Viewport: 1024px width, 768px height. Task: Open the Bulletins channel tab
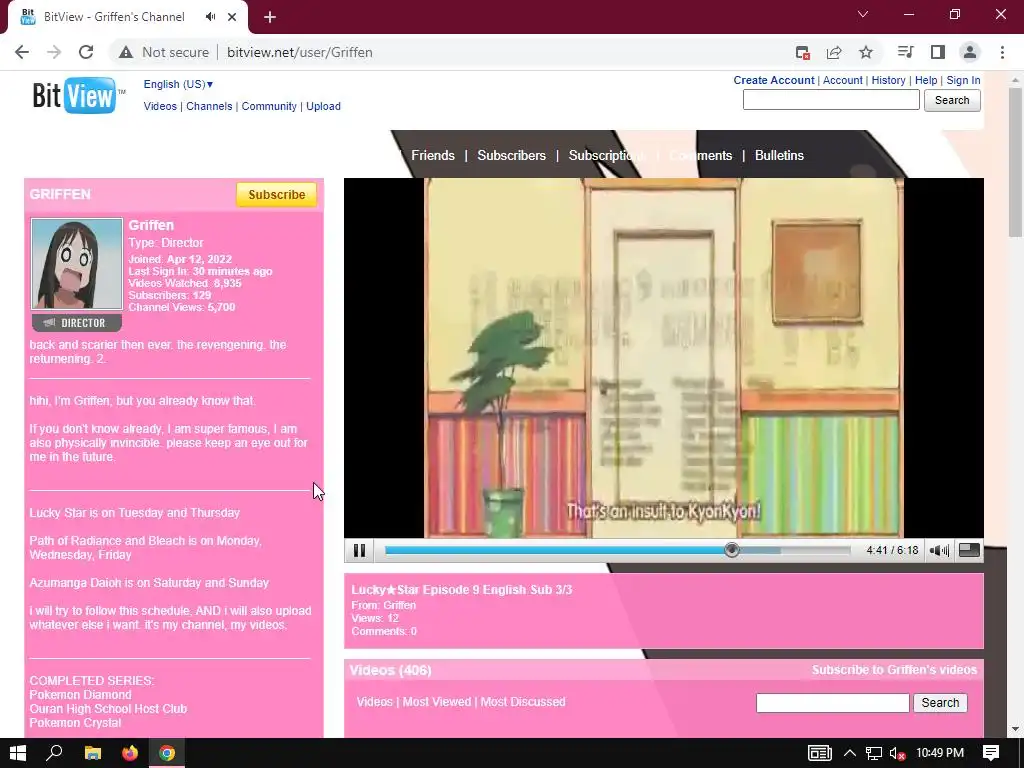(x=779, y=155)
